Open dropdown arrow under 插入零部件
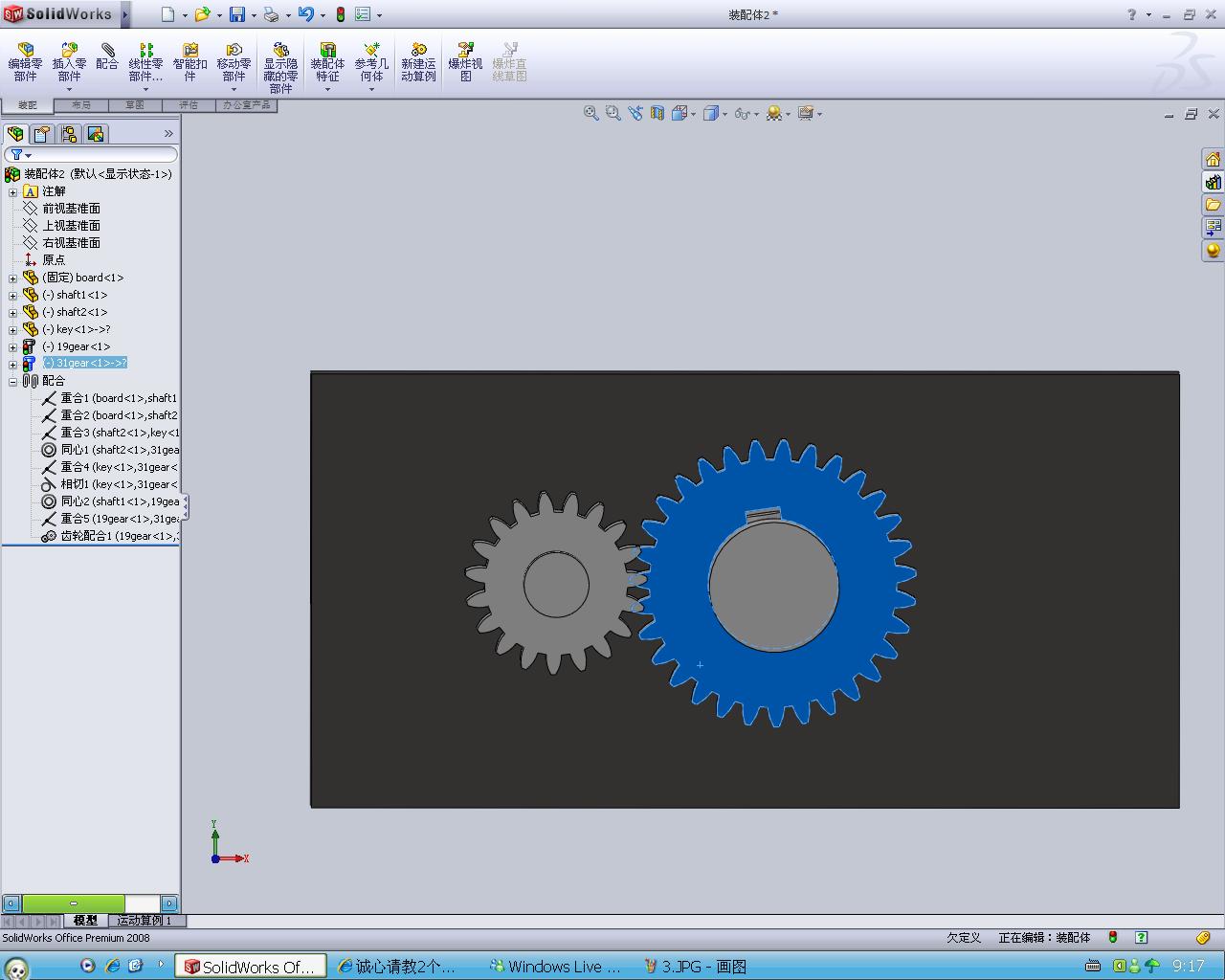Screen dimensions: 1225x980 click(70, 90)
